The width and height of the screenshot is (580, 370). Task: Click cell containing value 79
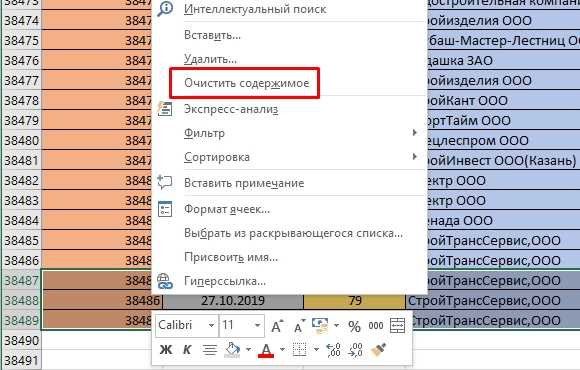pyautogui.click(x=354, y=300)
